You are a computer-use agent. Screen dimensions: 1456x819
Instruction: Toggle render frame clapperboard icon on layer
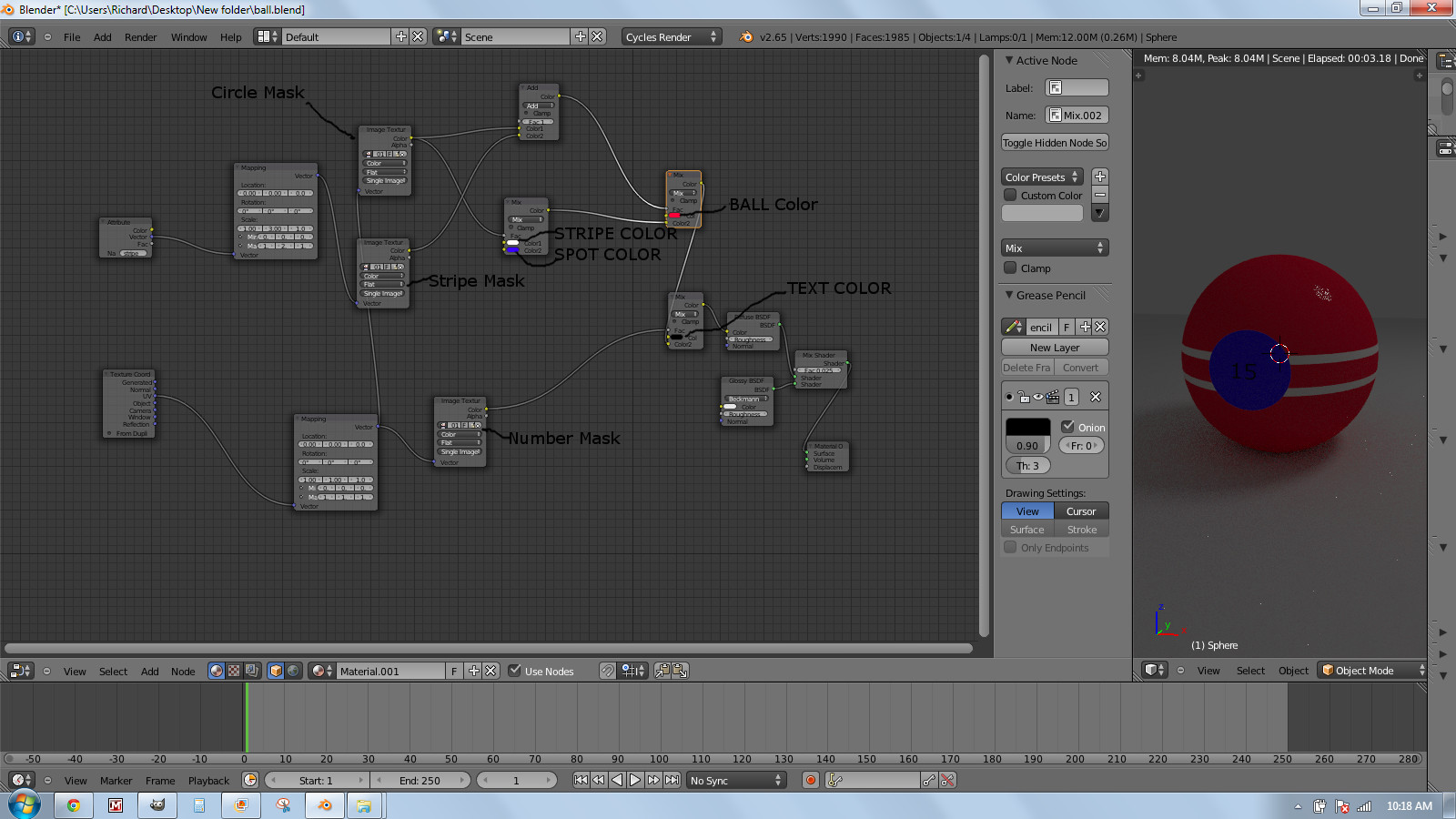(x=1053, y=397)
